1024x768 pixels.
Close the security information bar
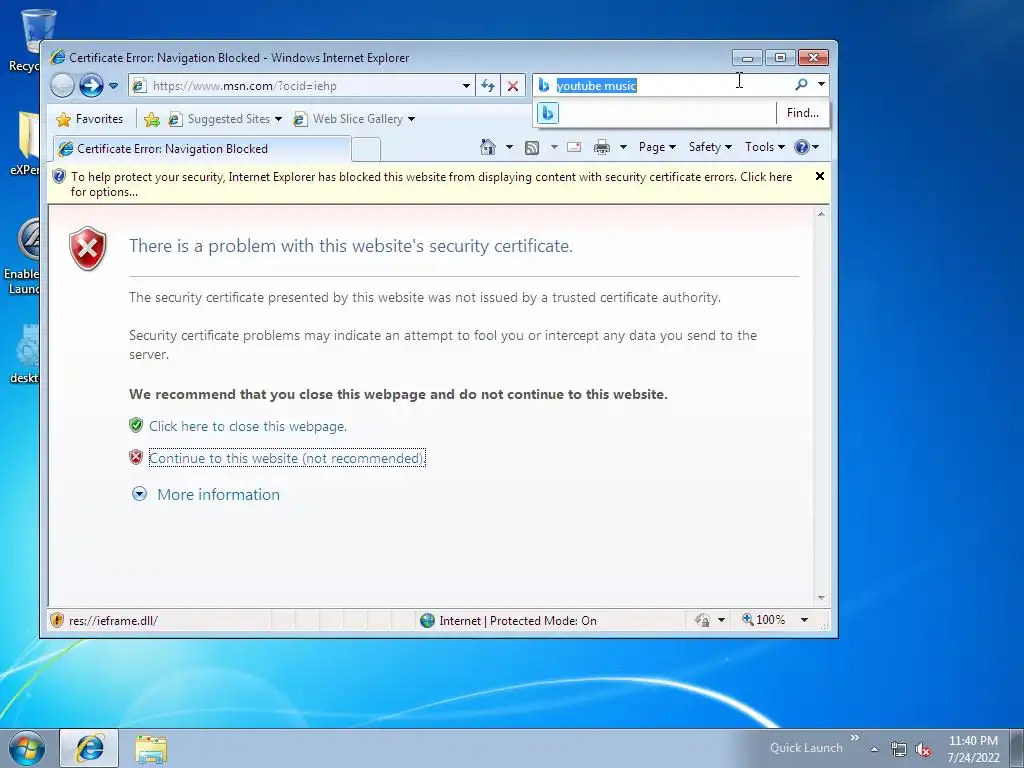point(820,176)
